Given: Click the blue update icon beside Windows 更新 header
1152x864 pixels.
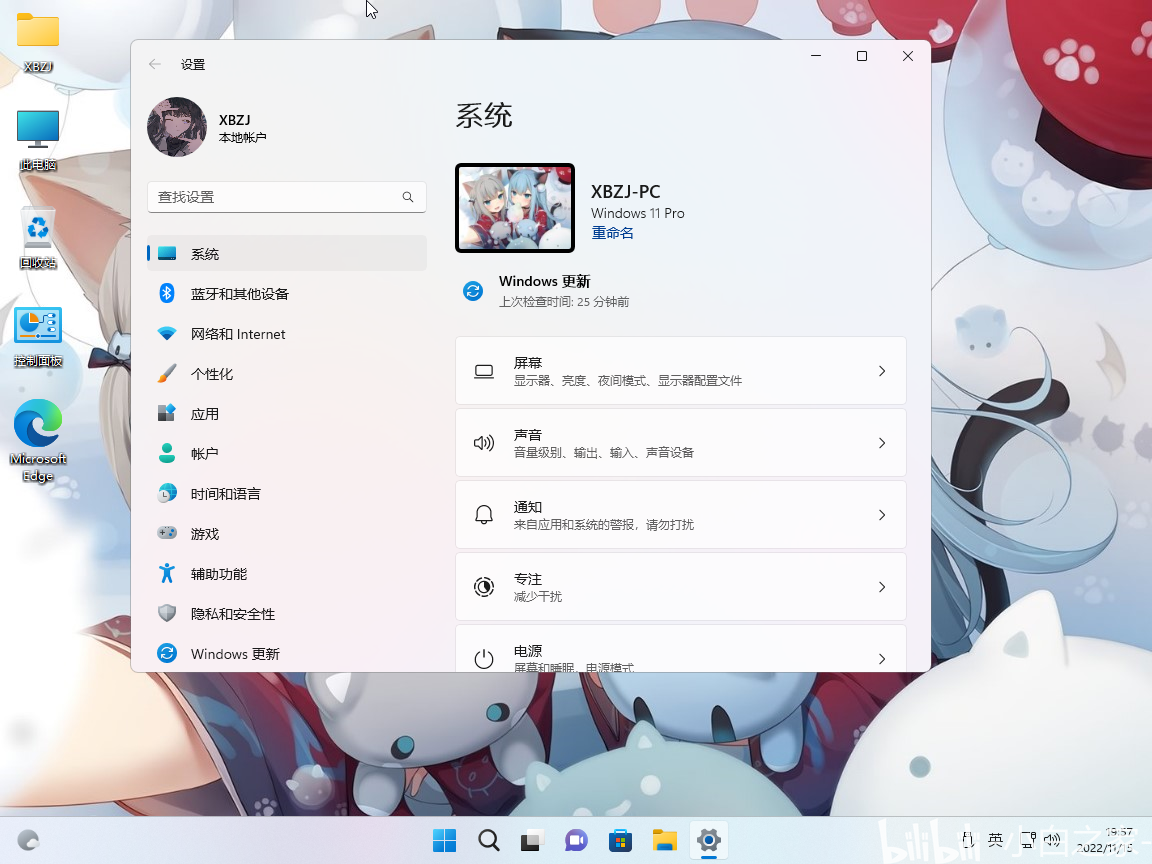Looking at the screenshot, I should (473, 291).
